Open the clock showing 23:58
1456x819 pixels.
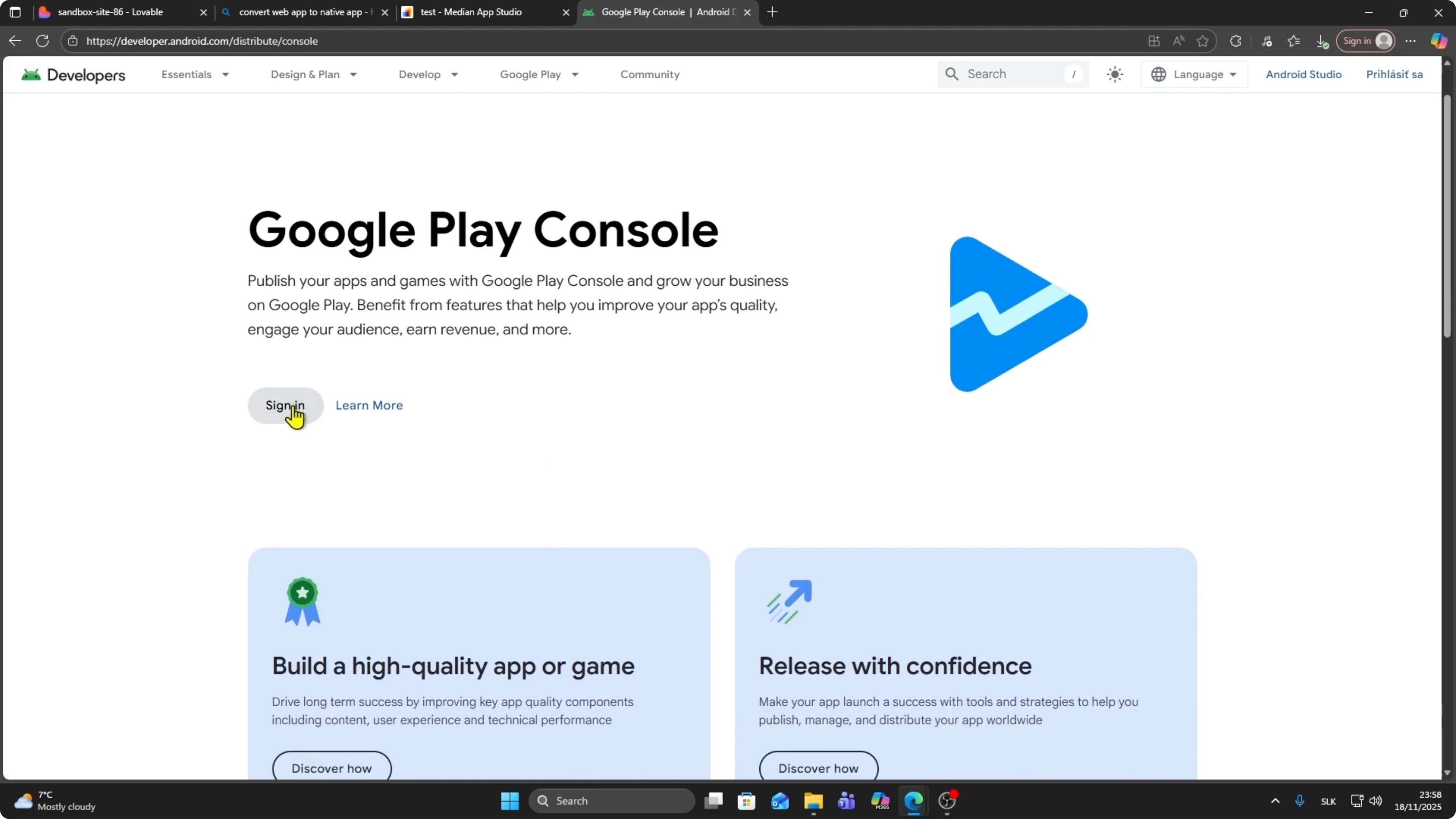tap(1418, 801)
